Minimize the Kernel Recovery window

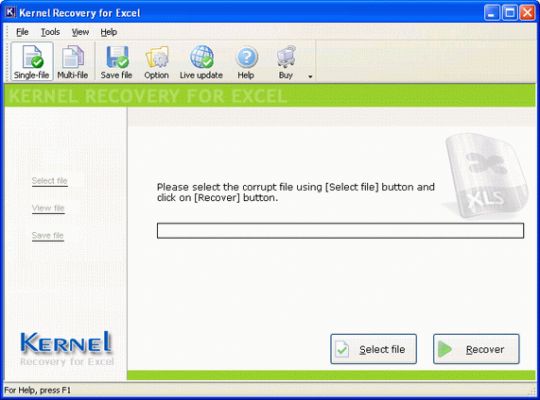click(491, 13)
